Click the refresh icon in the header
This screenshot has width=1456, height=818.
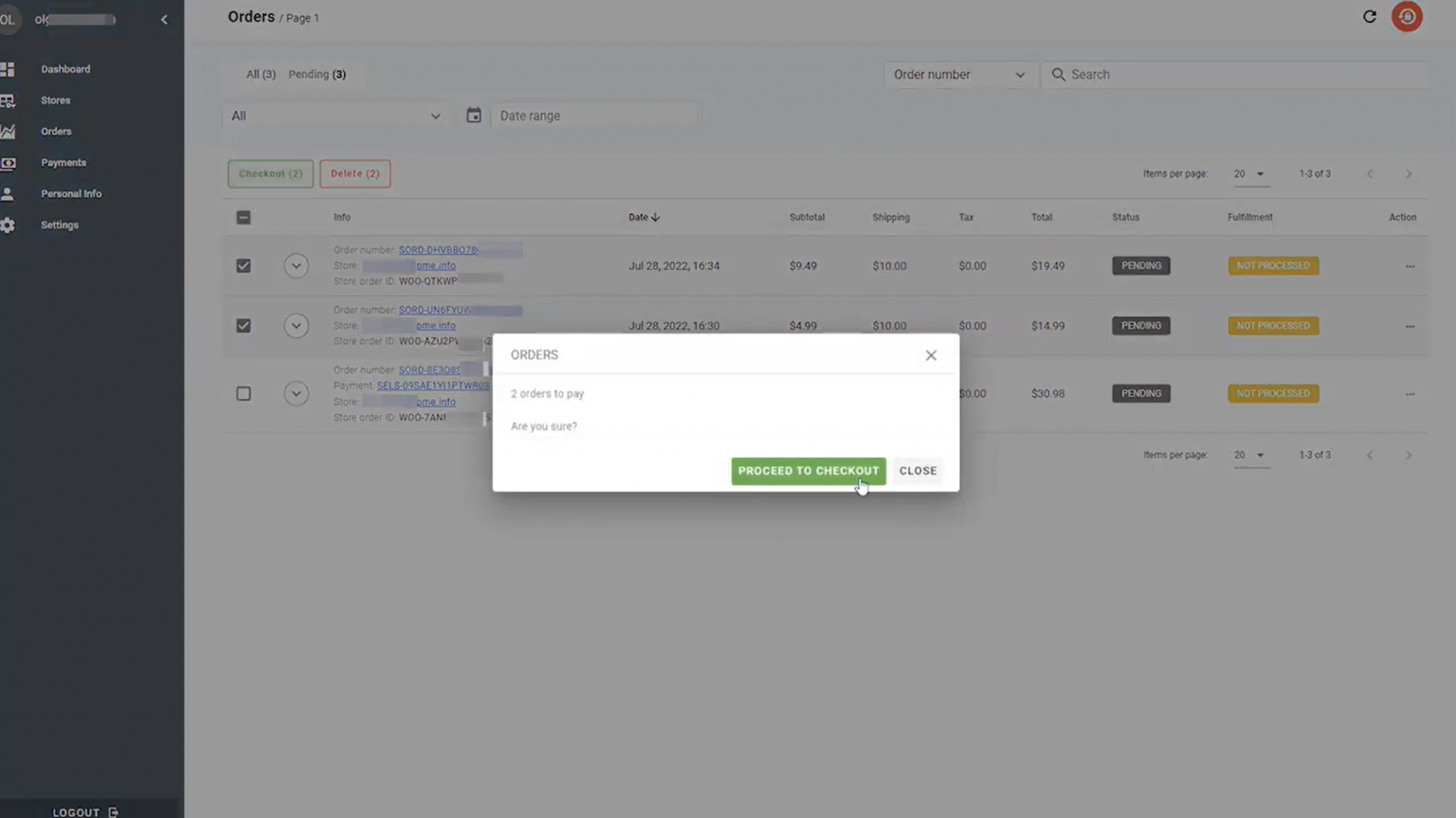1369,16
